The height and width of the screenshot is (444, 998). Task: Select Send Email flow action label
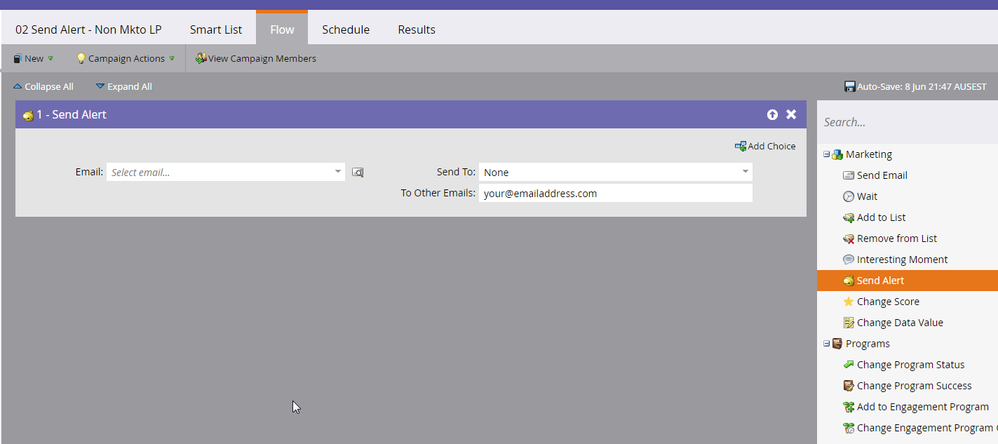pyautogui.click(x=882, y=176)
